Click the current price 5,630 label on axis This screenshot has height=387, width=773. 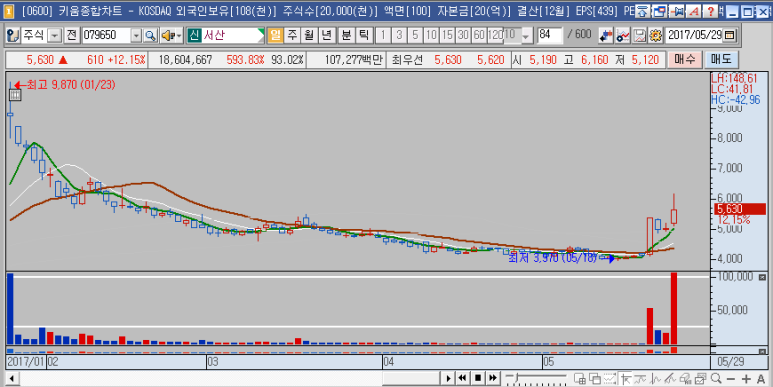pyautogui.click(x=740, y=209)
